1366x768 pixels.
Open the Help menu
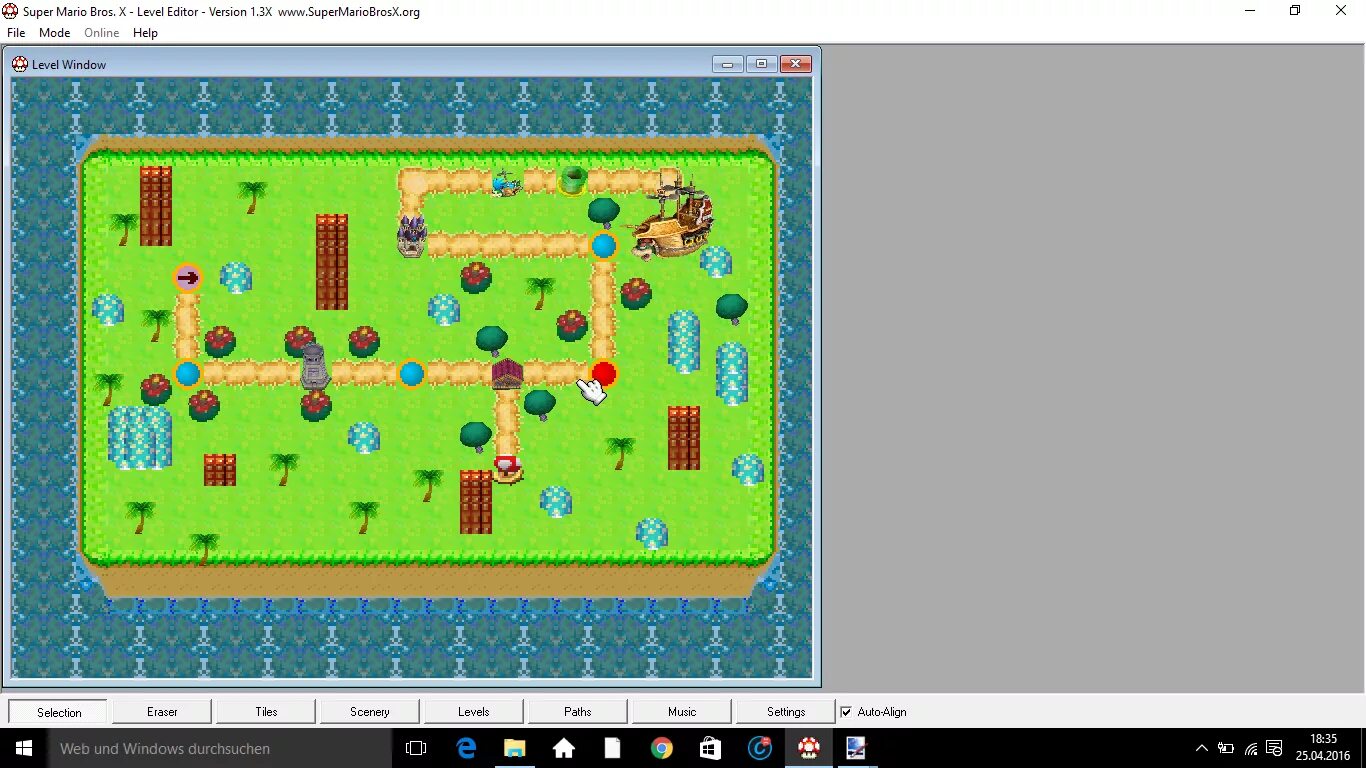pyautogui.click(x=146, y=33)
